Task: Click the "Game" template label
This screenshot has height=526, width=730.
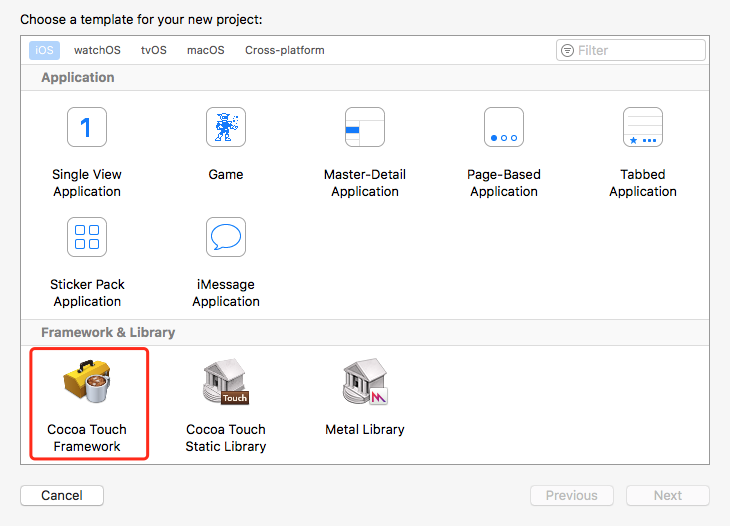Action: pos(226,175)
